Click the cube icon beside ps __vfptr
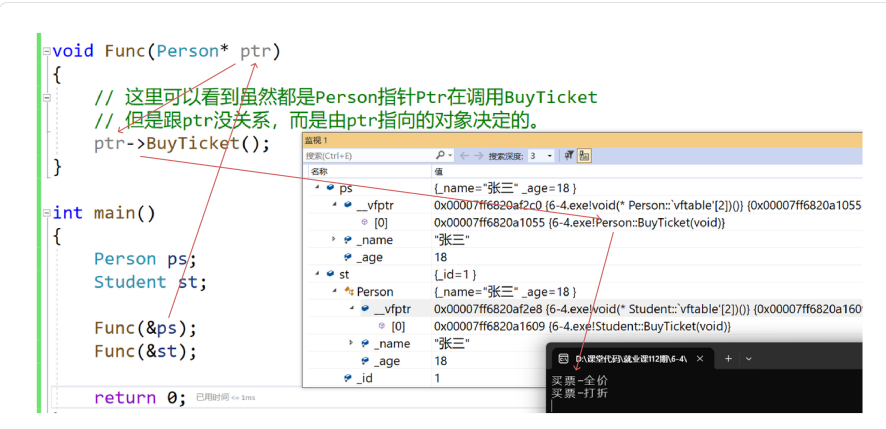Viewport: 886px width, 429px height. click(x=348, y=205)
